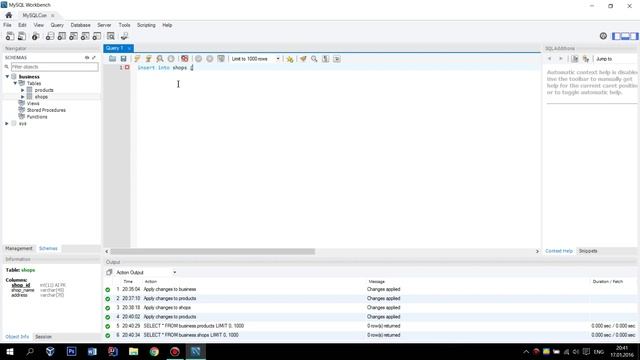Select the Object Info tab

click(17, 337)
